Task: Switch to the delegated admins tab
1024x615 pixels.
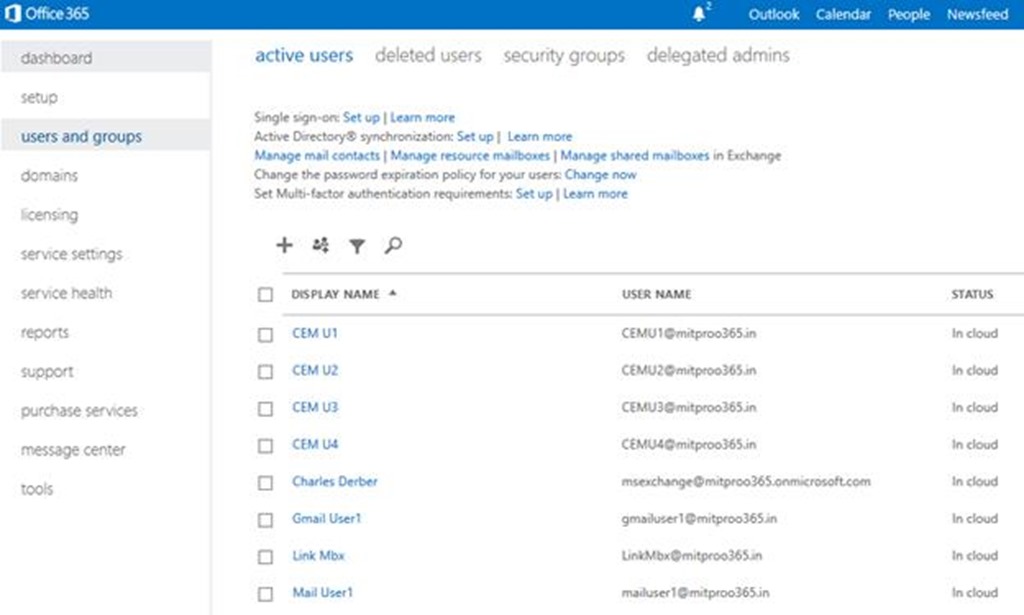Action: click(x=718, y=55)
